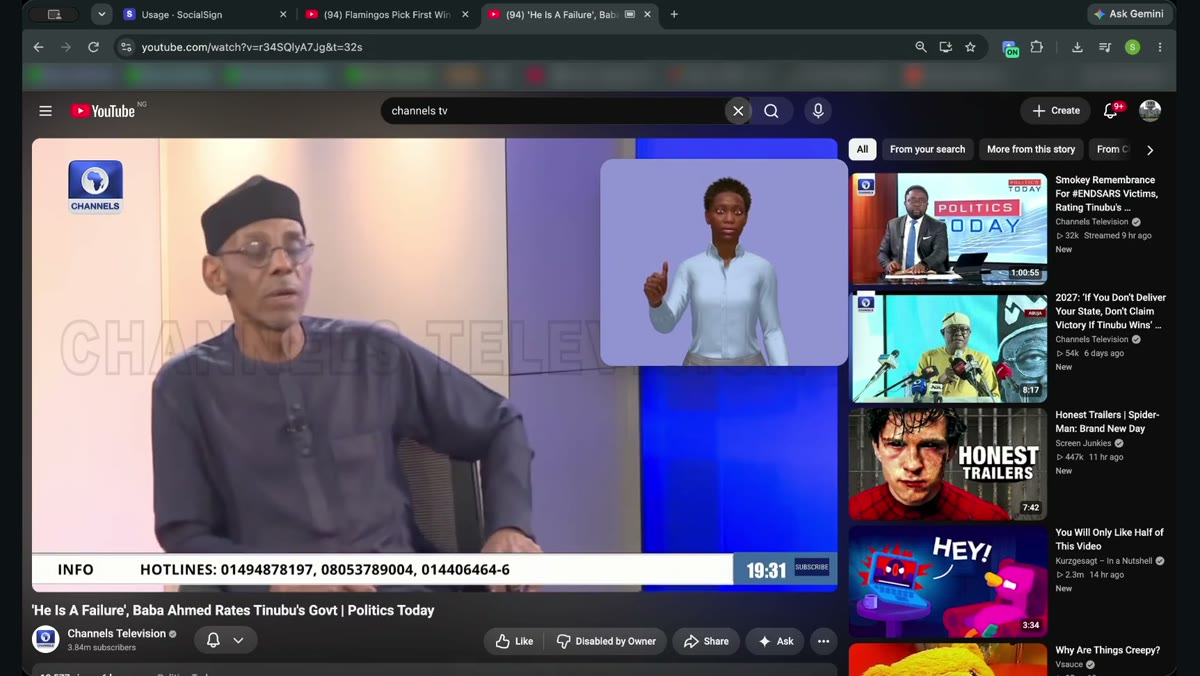
Task: Select More from this story chip
Action: (1031, 149)
